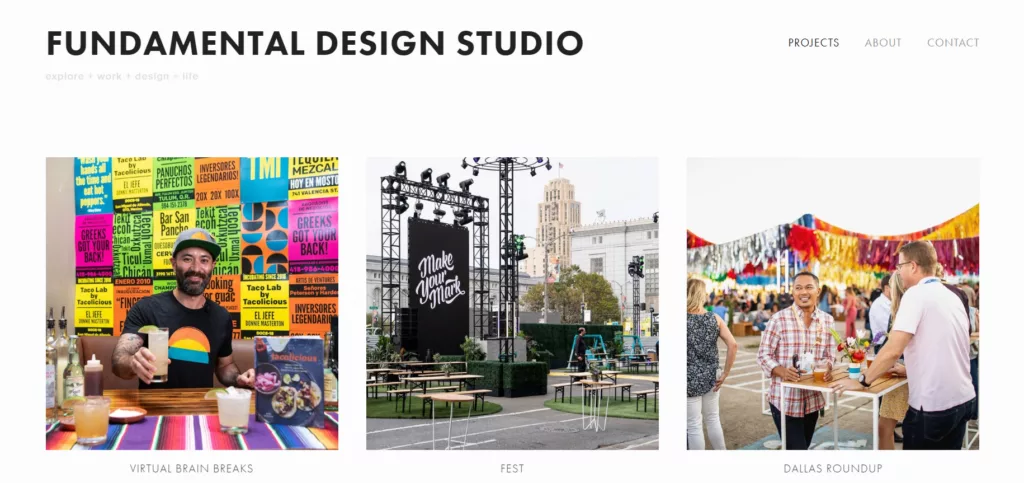Screen dimensions: 1024x483
Task: Click the 'explore + work + design + life' tagline
Action: pyautogui.click(x=122, y=76)
